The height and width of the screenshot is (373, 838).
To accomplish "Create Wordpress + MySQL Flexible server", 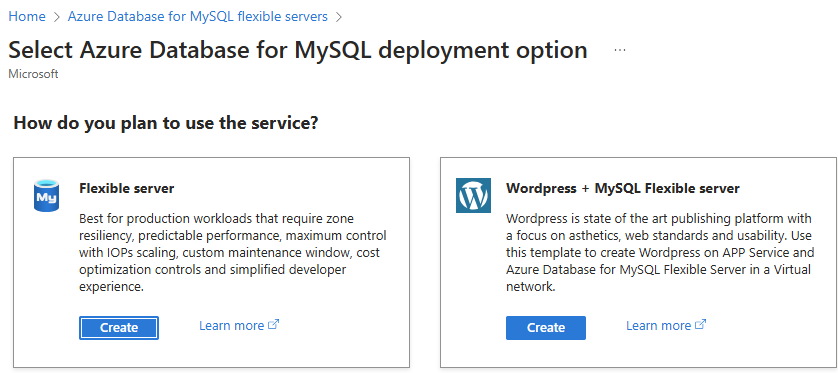I will pos(546,328).
